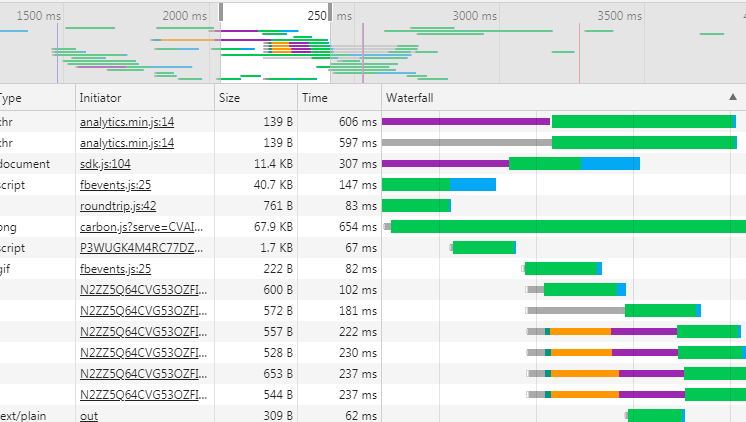This screenshot has width=746, height=422.
Task: Open the P3WUGK4M4R77DZ initiator link
Action: (141, 247)
